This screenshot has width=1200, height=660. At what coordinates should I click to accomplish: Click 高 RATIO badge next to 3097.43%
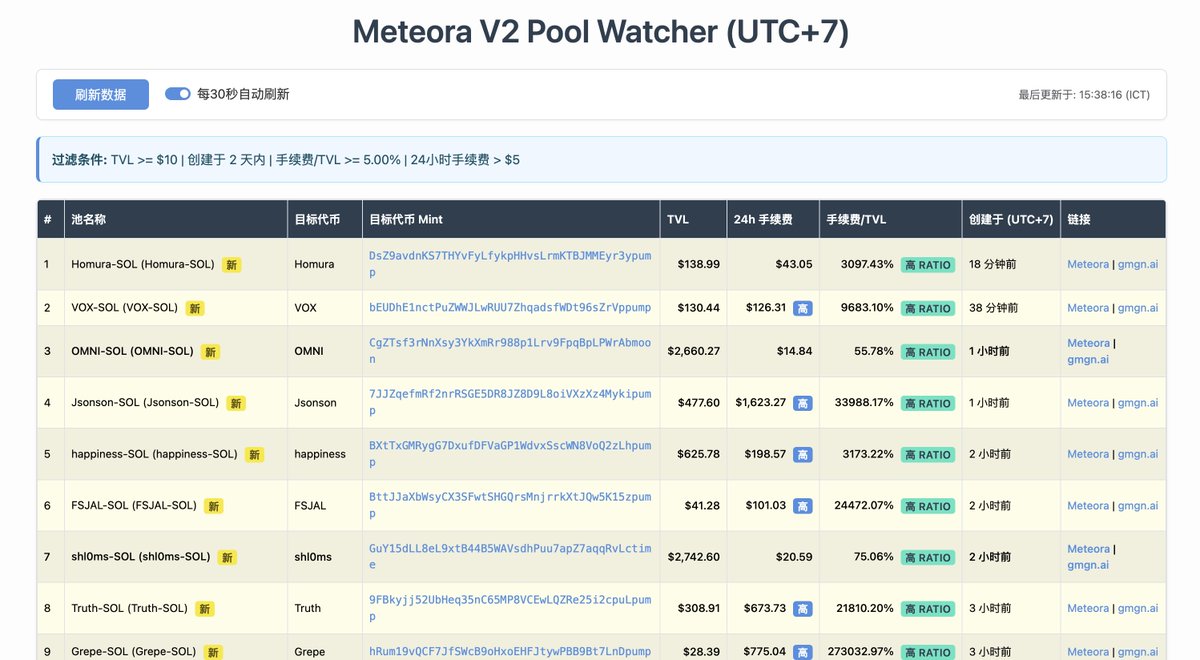click(928, 265)
